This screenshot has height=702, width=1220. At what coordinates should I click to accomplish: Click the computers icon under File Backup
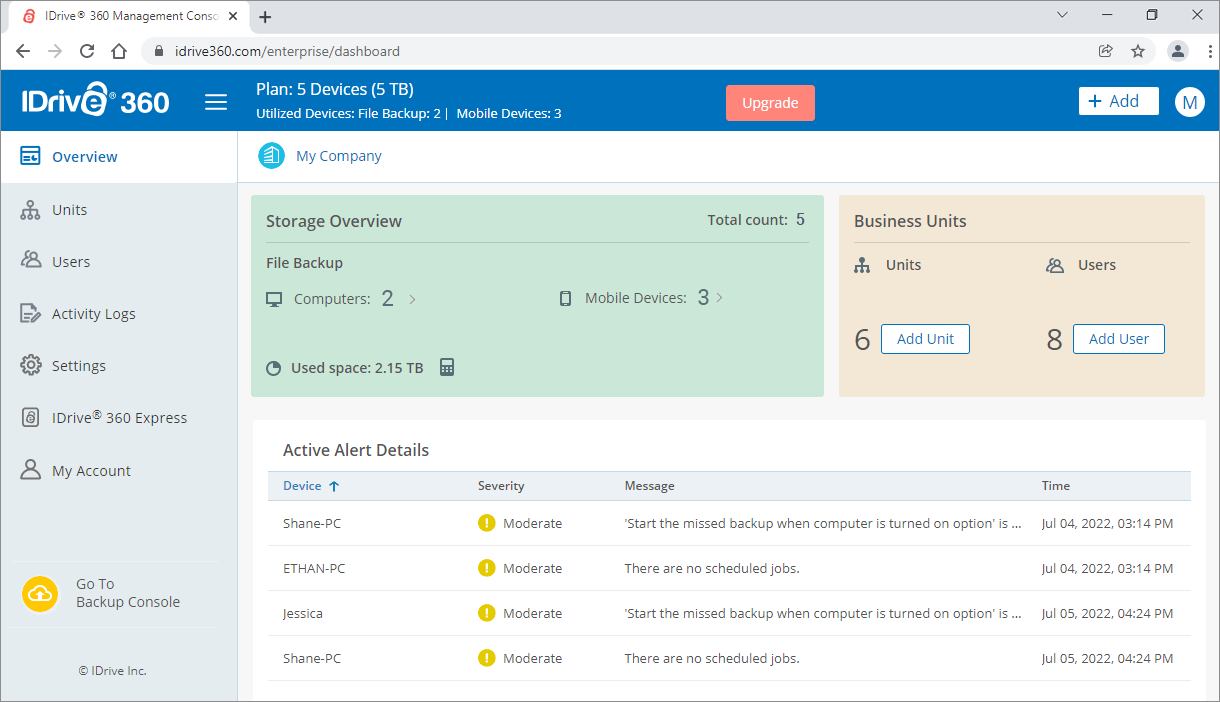[x=274, y=298]
